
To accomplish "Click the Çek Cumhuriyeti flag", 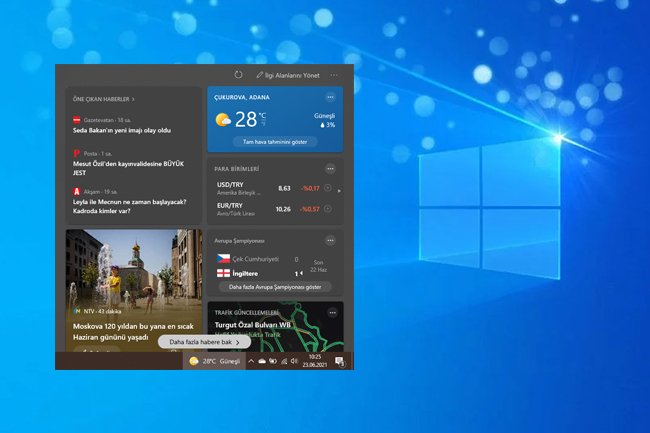I will pos(223,259).
